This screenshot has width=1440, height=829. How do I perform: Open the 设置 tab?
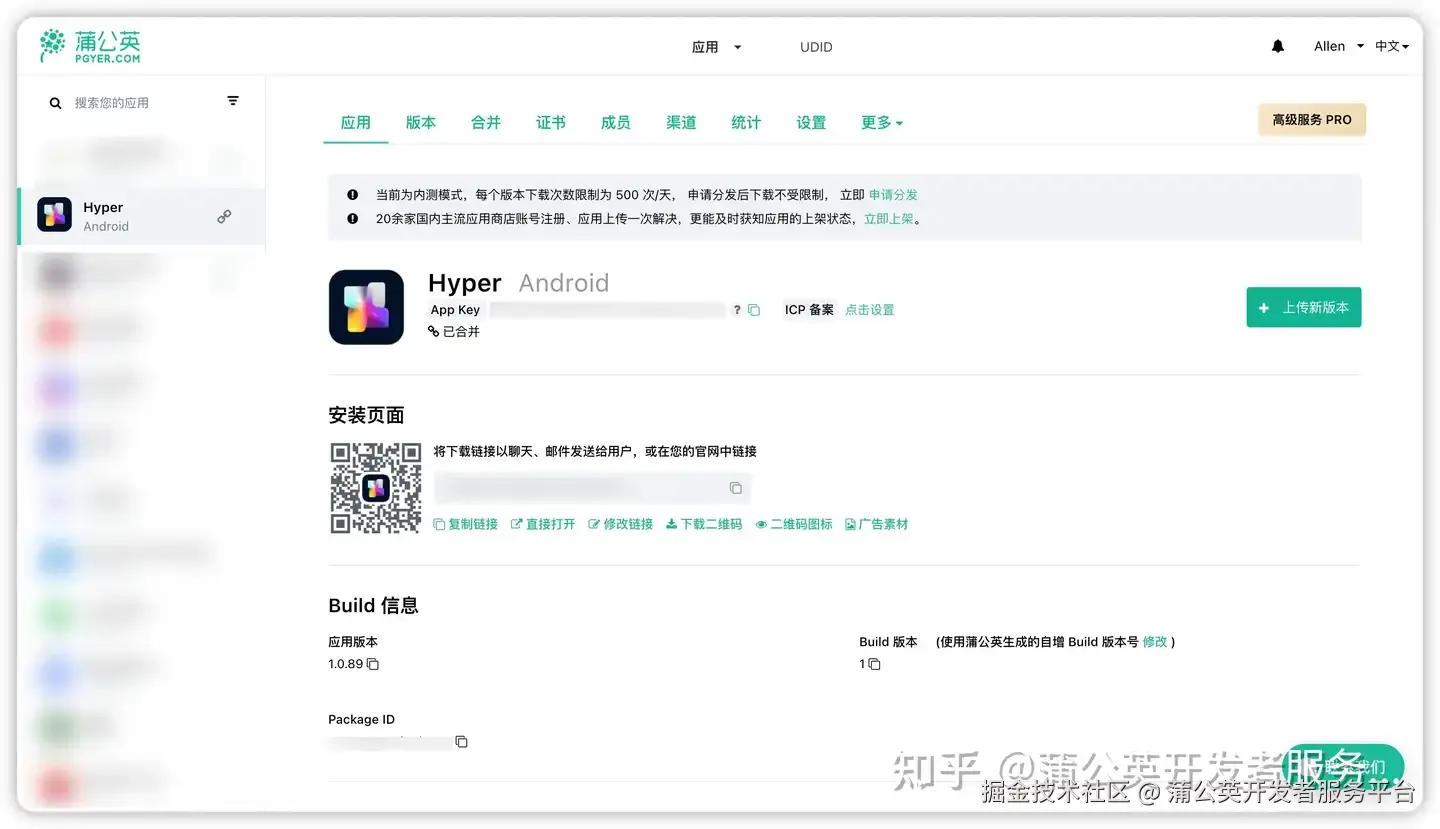tap(811, 122)
